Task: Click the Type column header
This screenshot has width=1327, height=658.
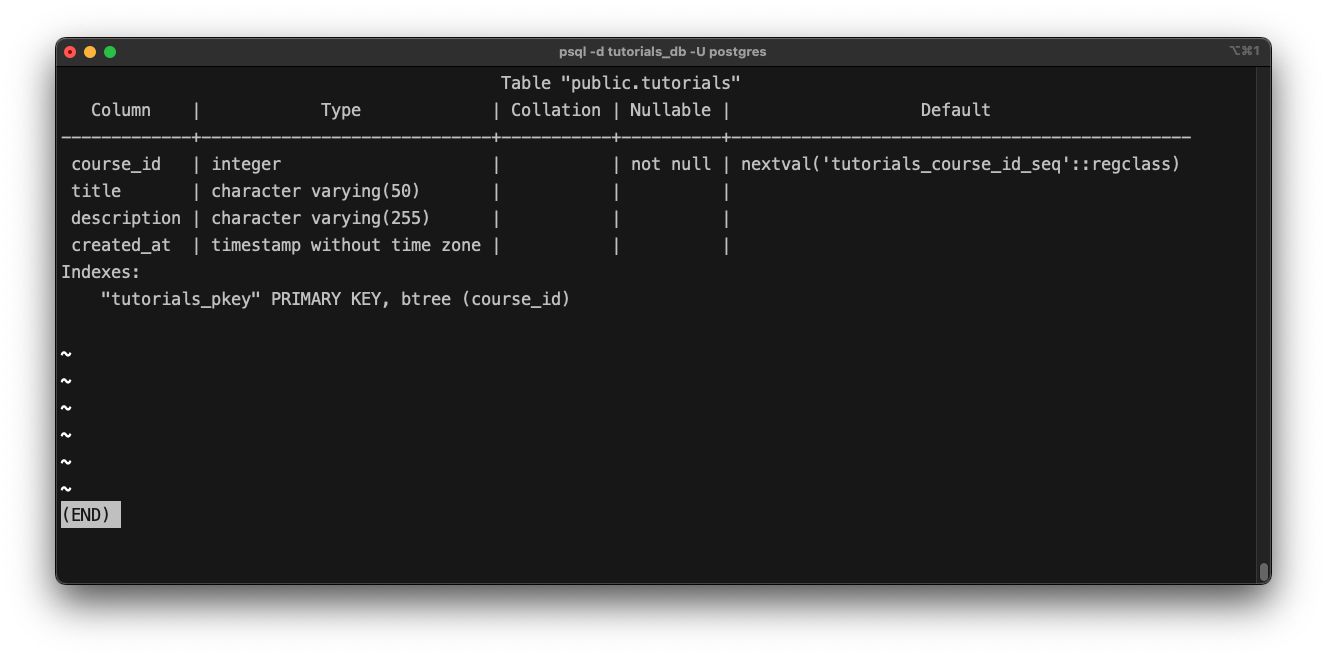Action: coord(341,109)
